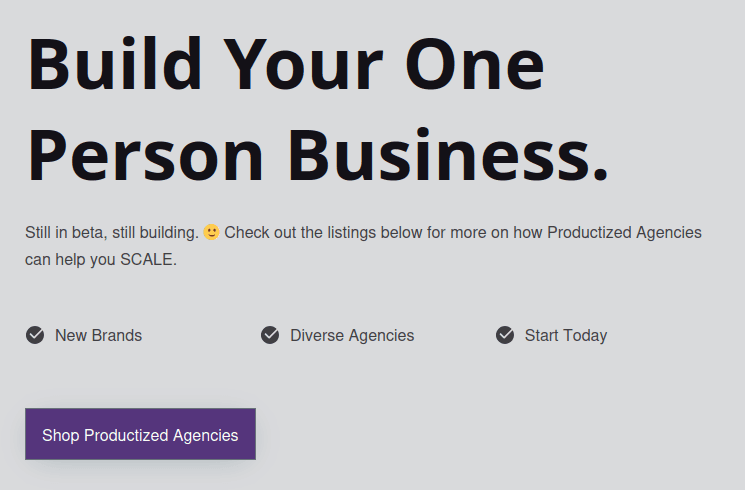This screenshot has height=490, width=745.
Task: Click the word One in the headline
Action: 486,62
